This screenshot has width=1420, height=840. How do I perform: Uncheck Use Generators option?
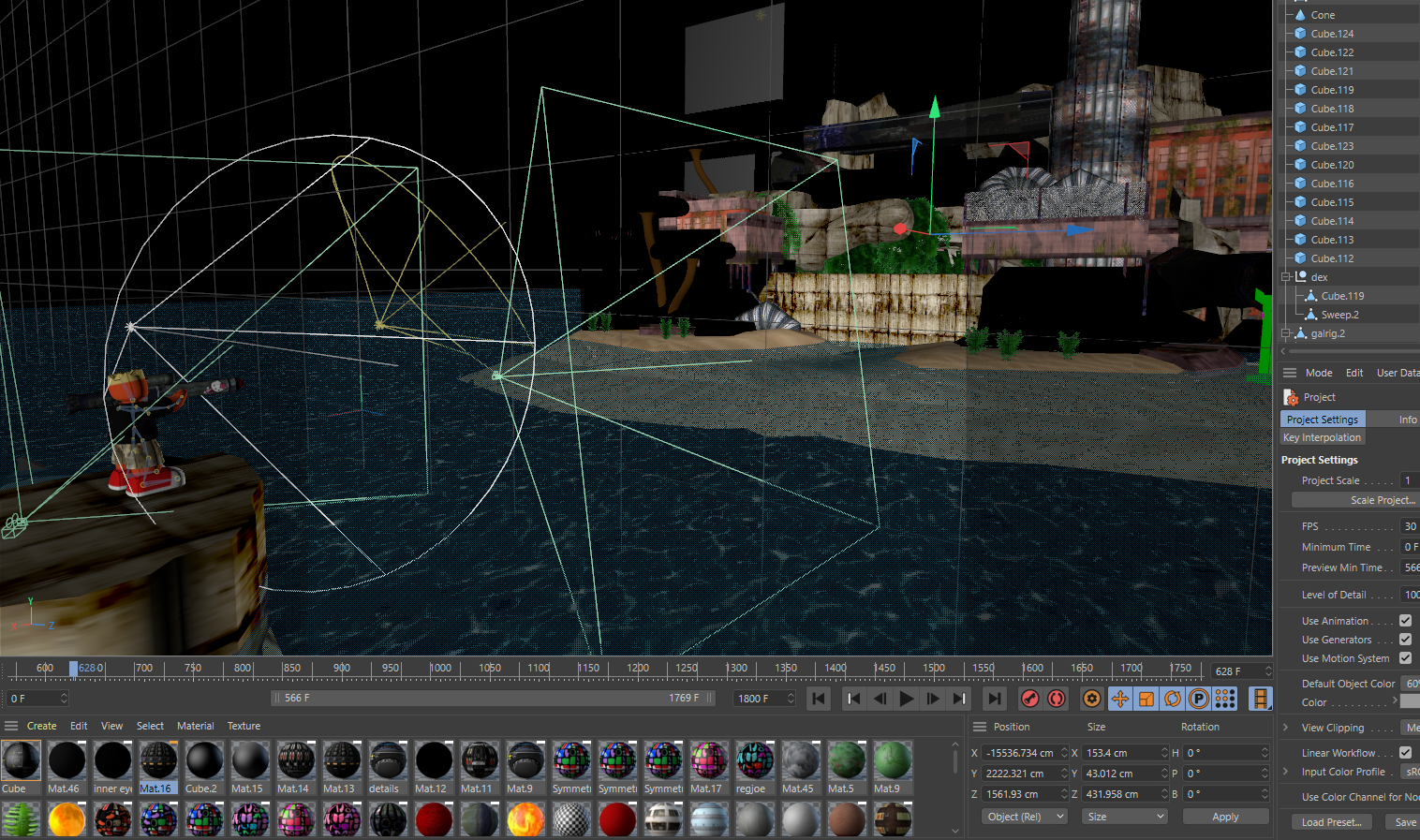(1405, 640)
